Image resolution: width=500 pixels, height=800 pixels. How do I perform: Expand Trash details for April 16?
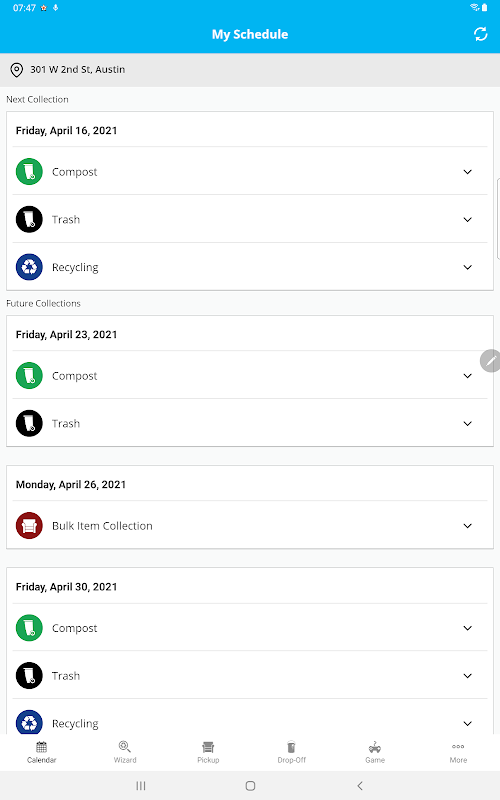point(467,220)
